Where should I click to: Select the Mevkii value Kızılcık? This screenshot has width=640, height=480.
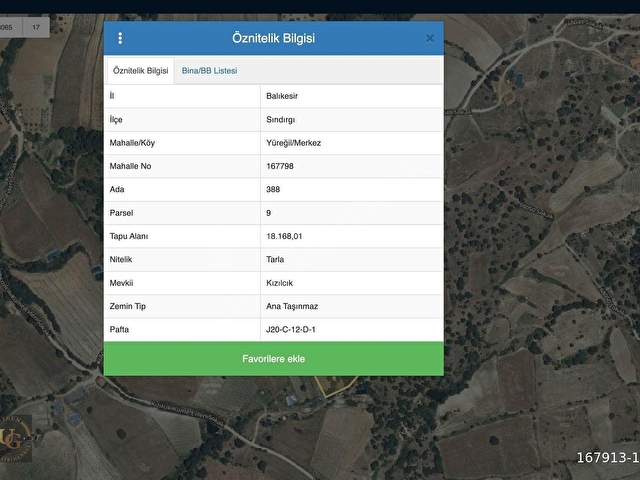(280, 283)
